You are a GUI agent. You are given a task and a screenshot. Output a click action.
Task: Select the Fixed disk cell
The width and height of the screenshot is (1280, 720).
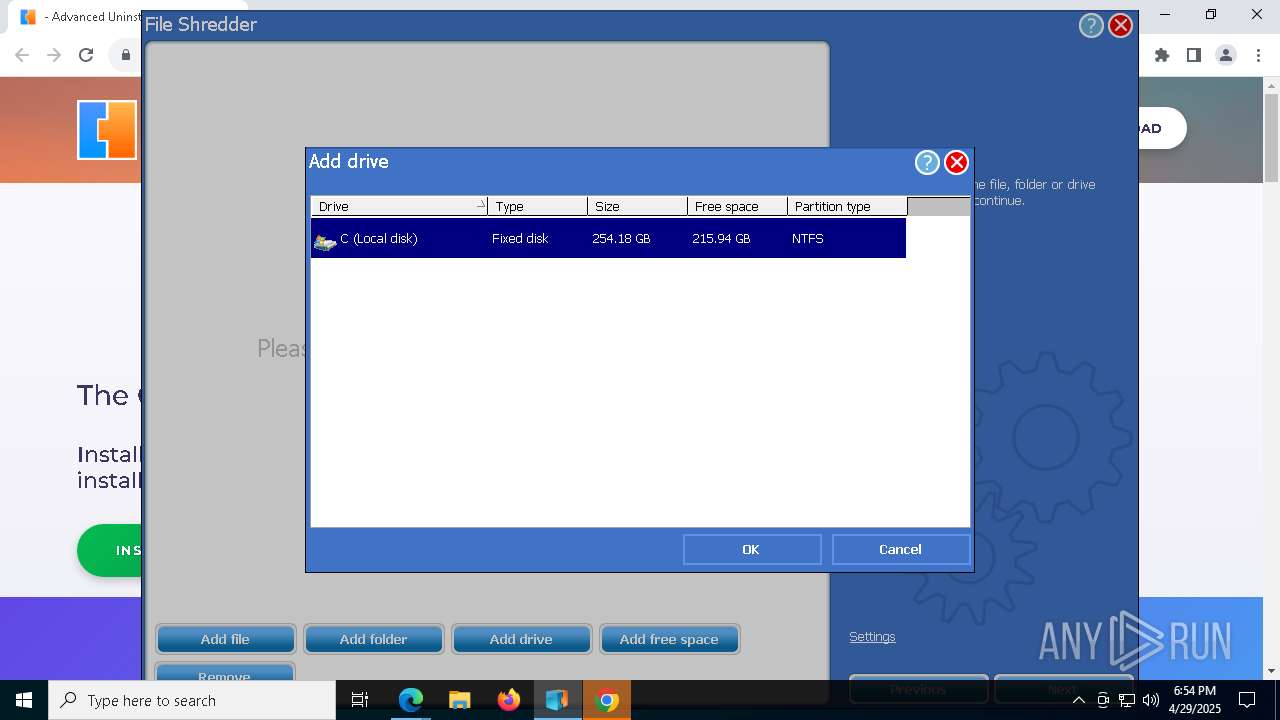click(x=520, y=239)
